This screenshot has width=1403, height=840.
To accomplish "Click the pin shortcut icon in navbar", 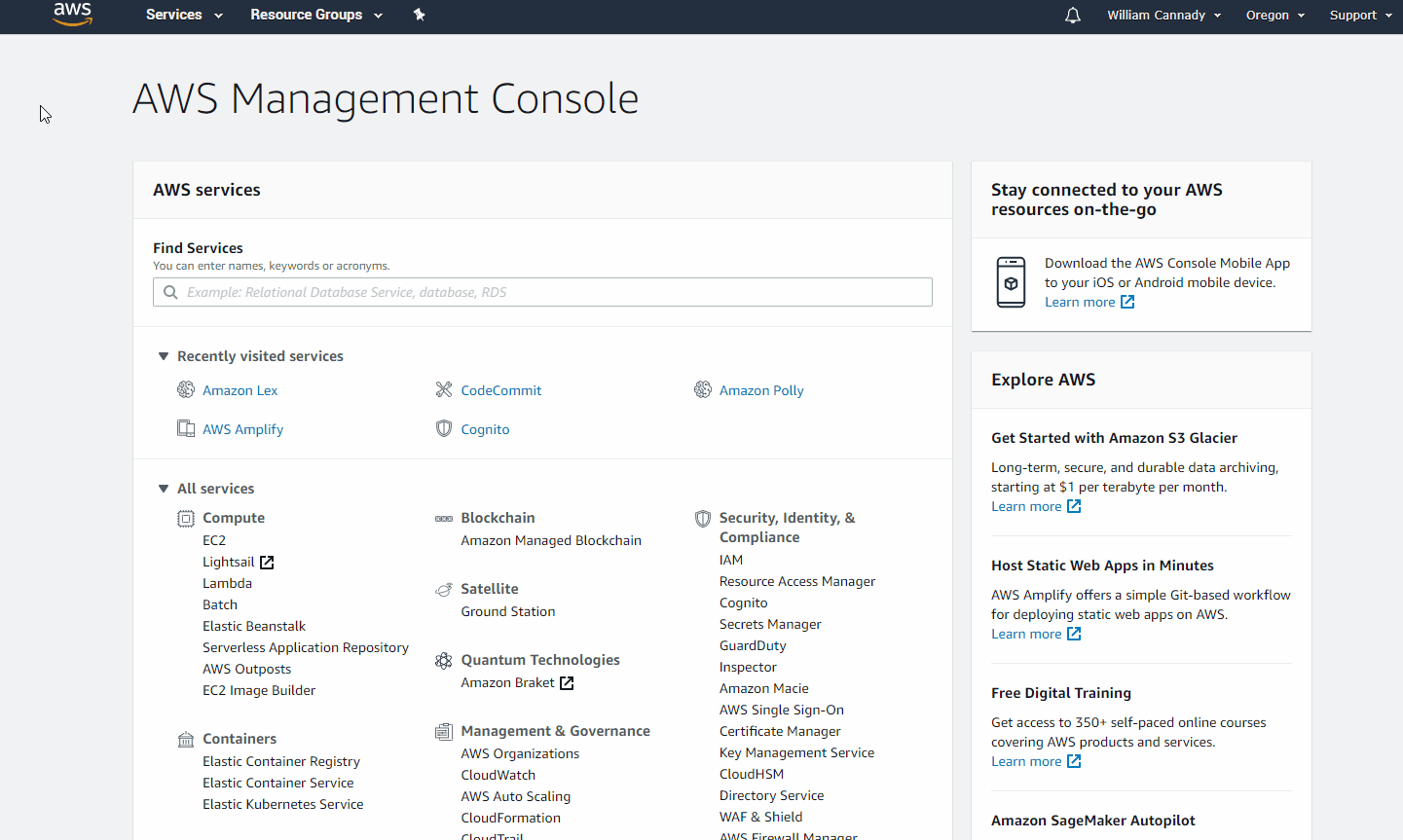I will [x=420, y=15].
